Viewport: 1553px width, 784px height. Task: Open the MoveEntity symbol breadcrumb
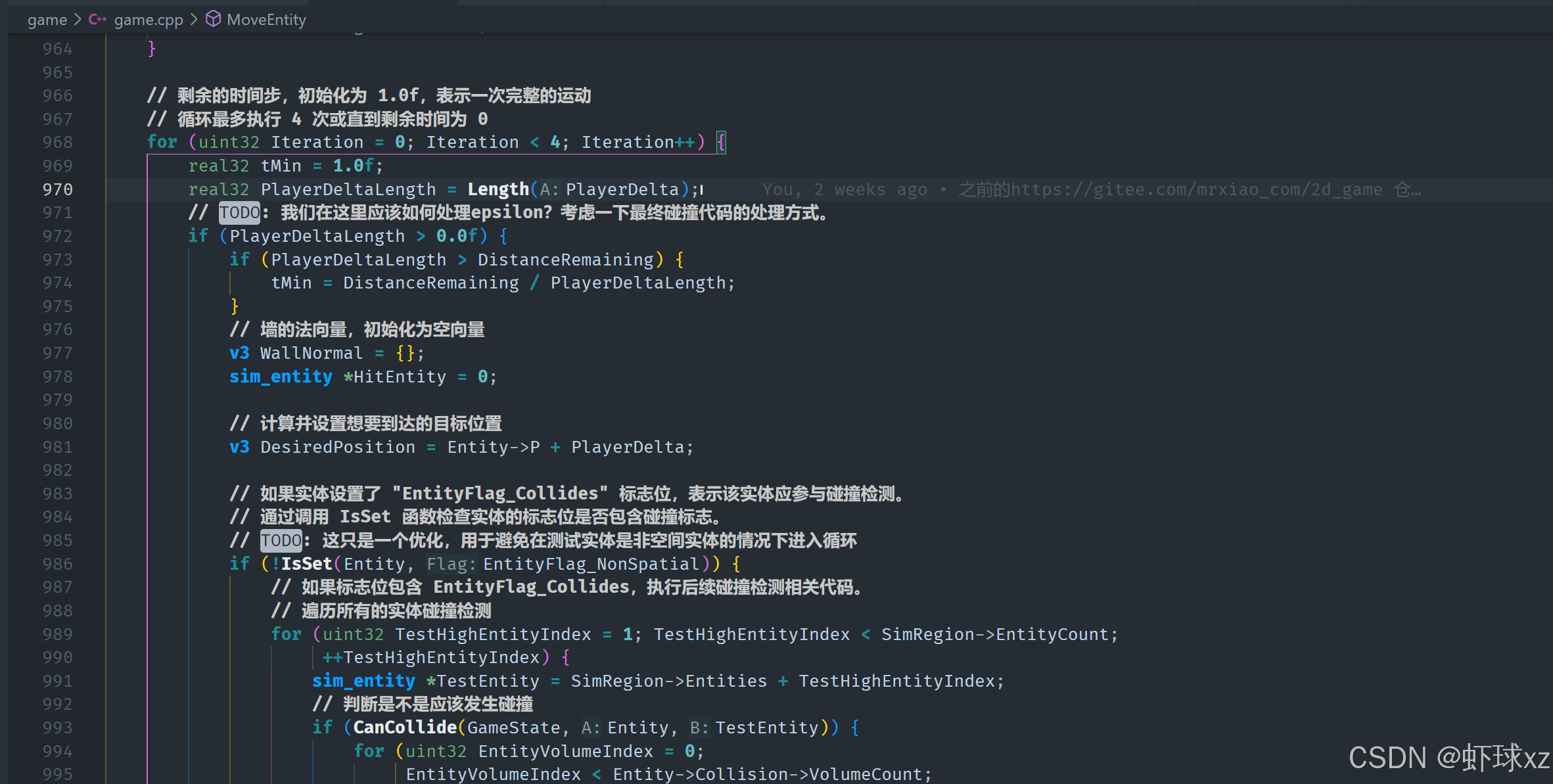click(x=266, y=20)
